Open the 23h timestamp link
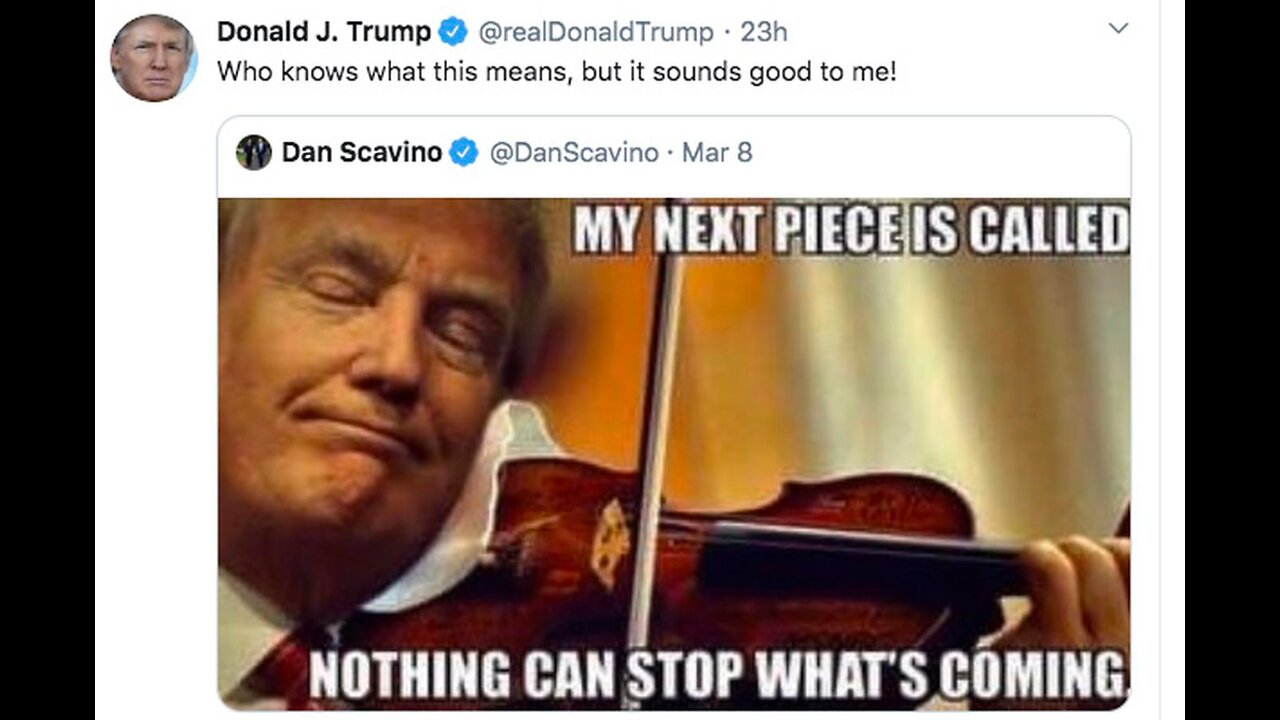1280x720 pixels. click(763, 32)
